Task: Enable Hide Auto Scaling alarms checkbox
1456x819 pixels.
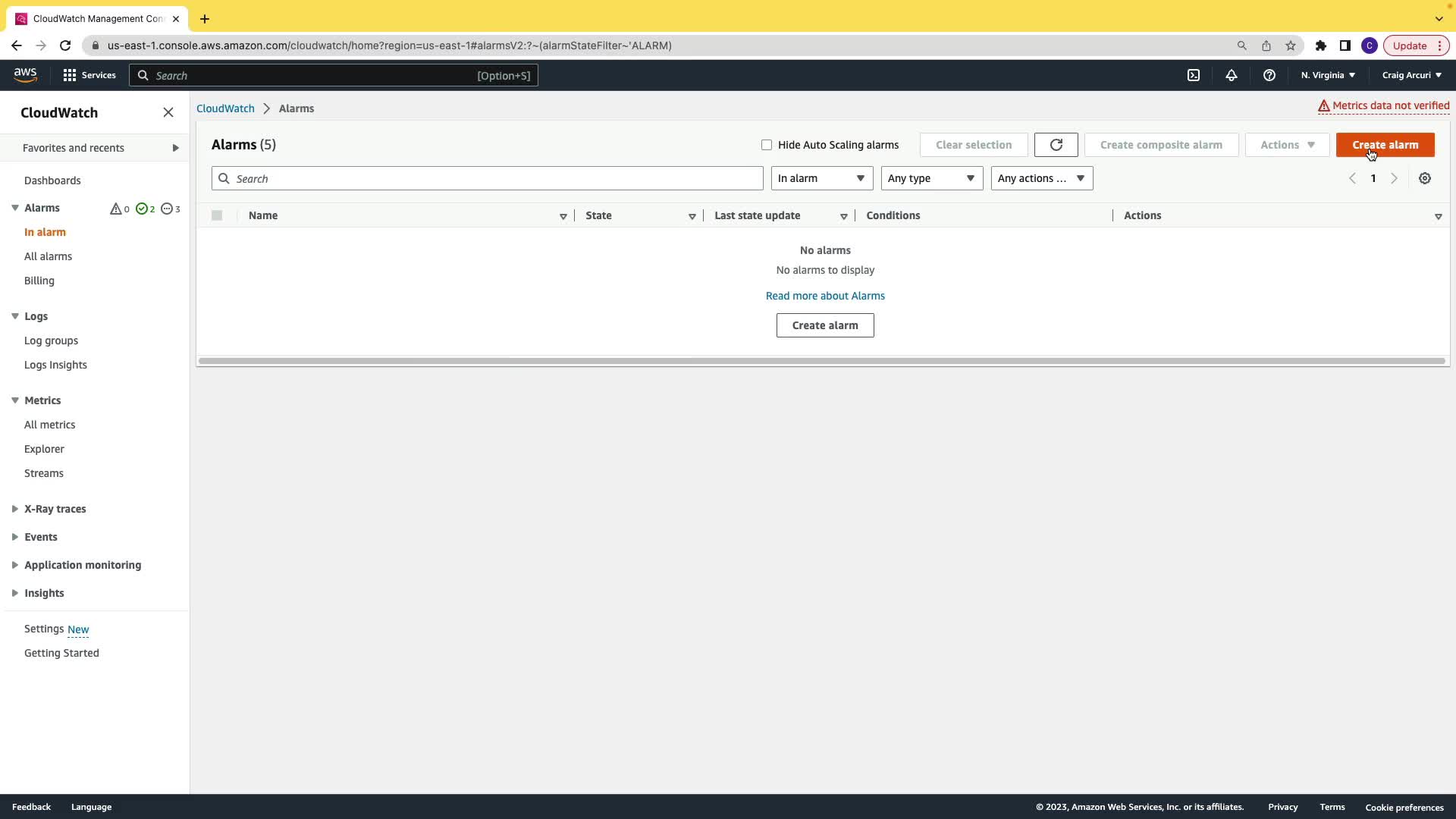Action: pos(767,145)
